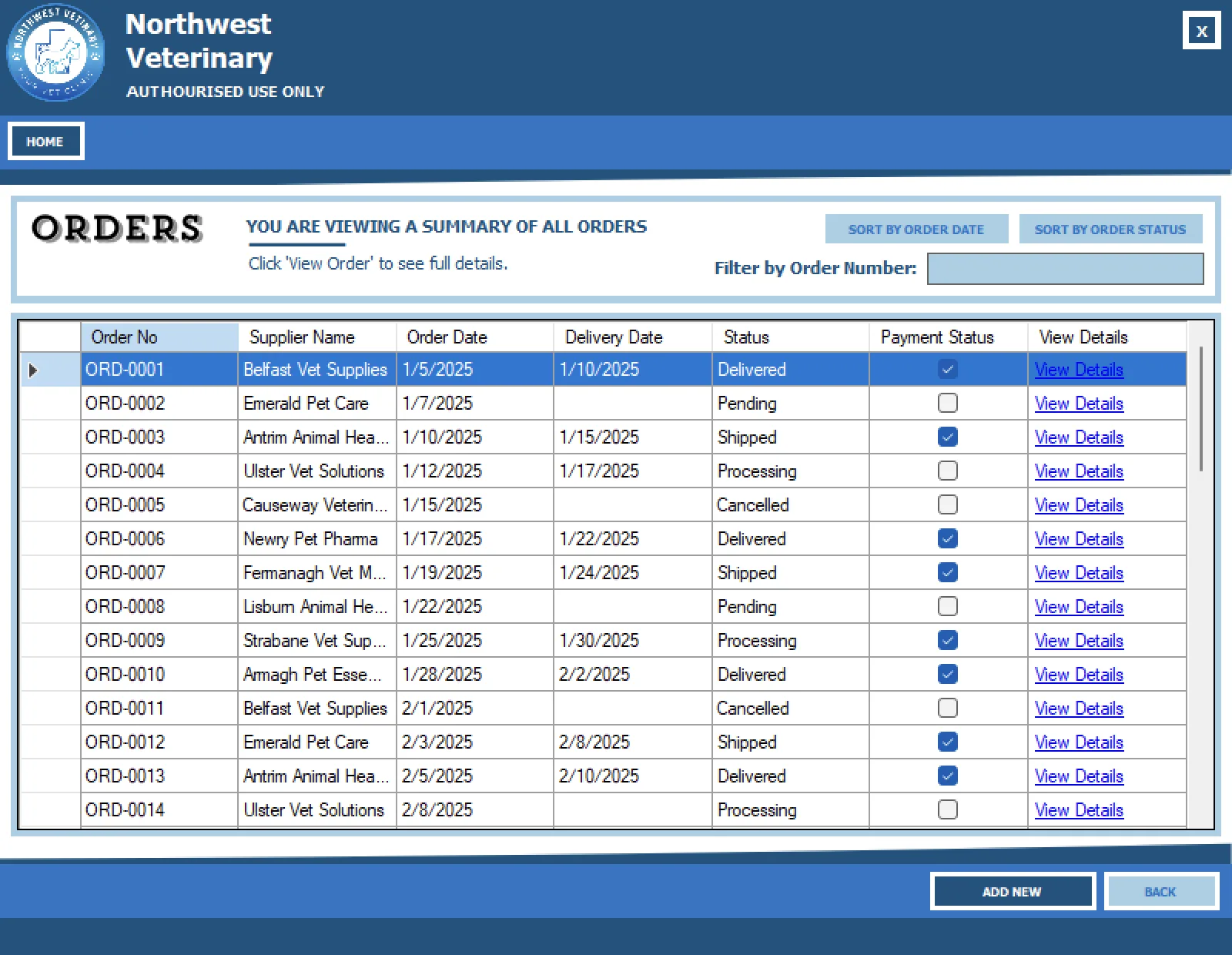1232x955 pixels.
Task: Open View Details for ORD-0010
Action: click(1079, 675)
